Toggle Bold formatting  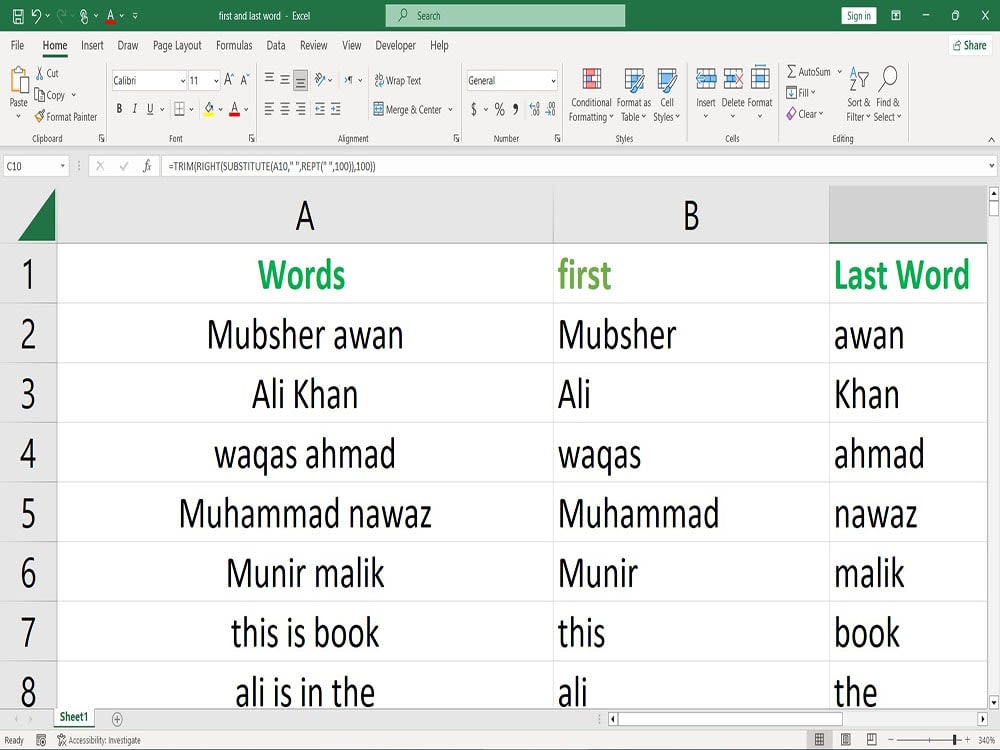(119, 109)
